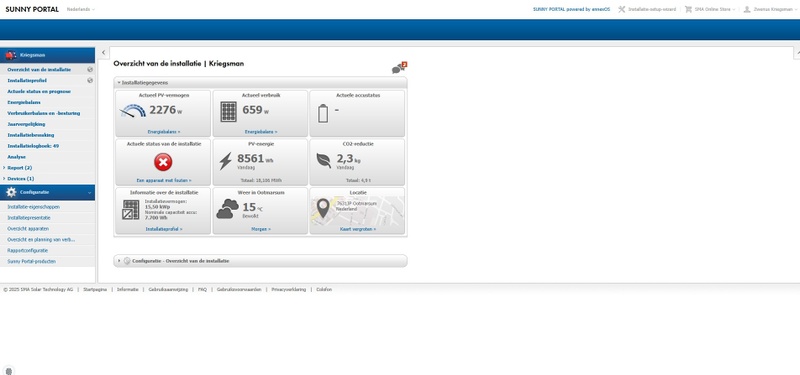Viewport: 800px width, 375px height.
Task: Click Installatieprofiel link in info card
Action: click(x=164, y=229)
